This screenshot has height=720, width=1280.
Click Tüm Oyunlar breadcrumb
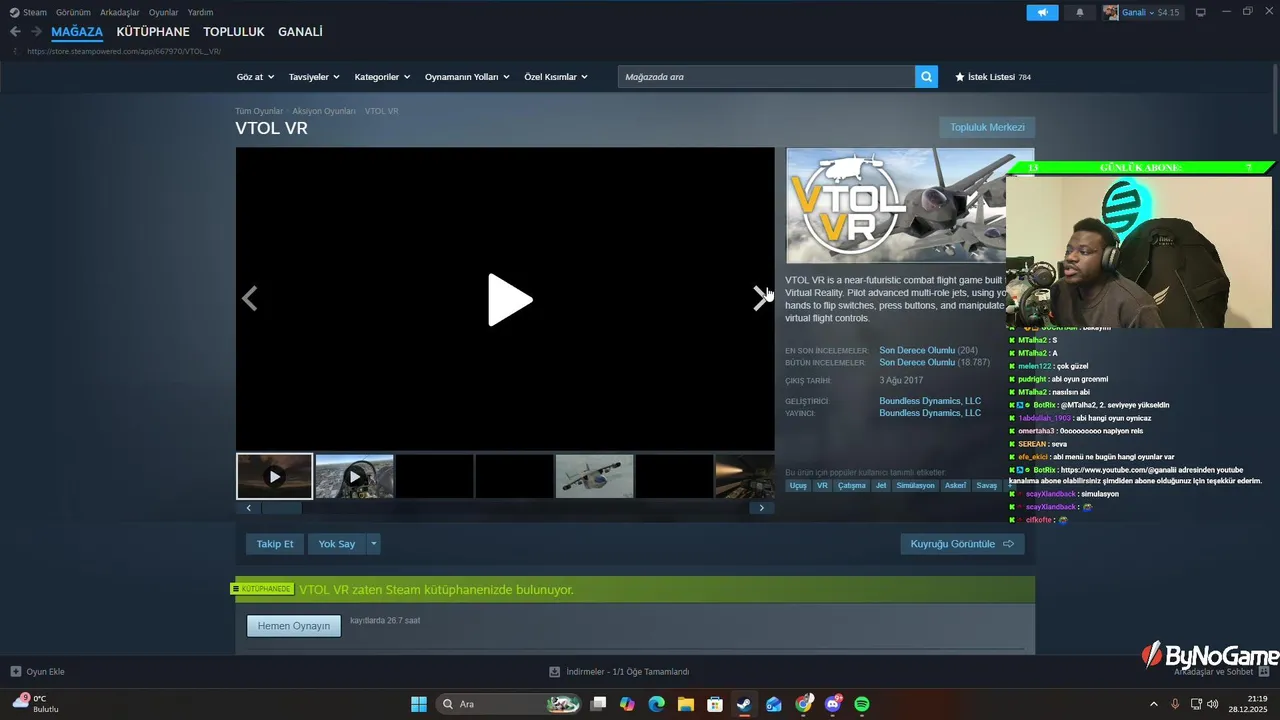[x=259, y=111]
